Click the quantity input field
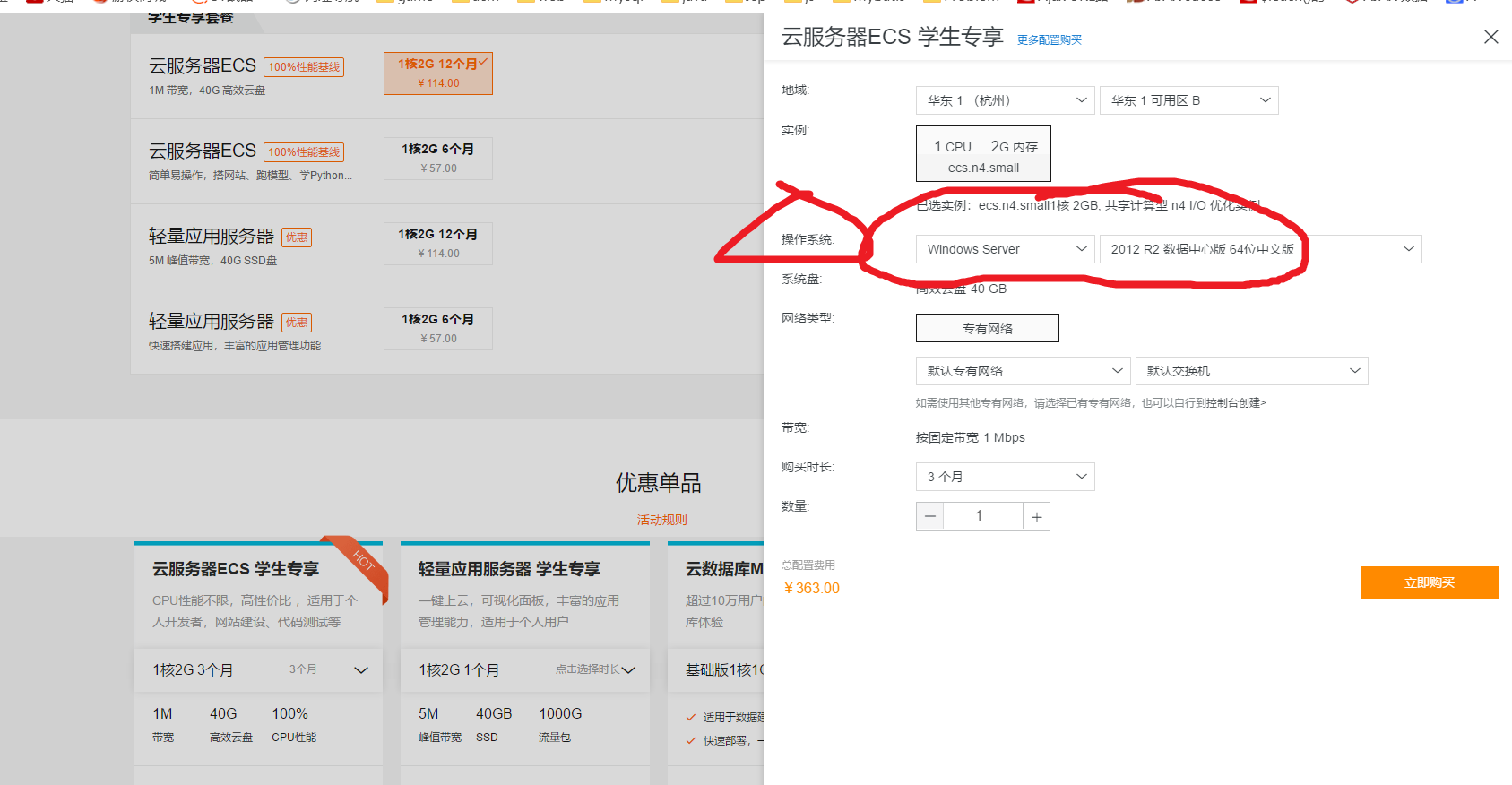 click(x=982, y=516)
